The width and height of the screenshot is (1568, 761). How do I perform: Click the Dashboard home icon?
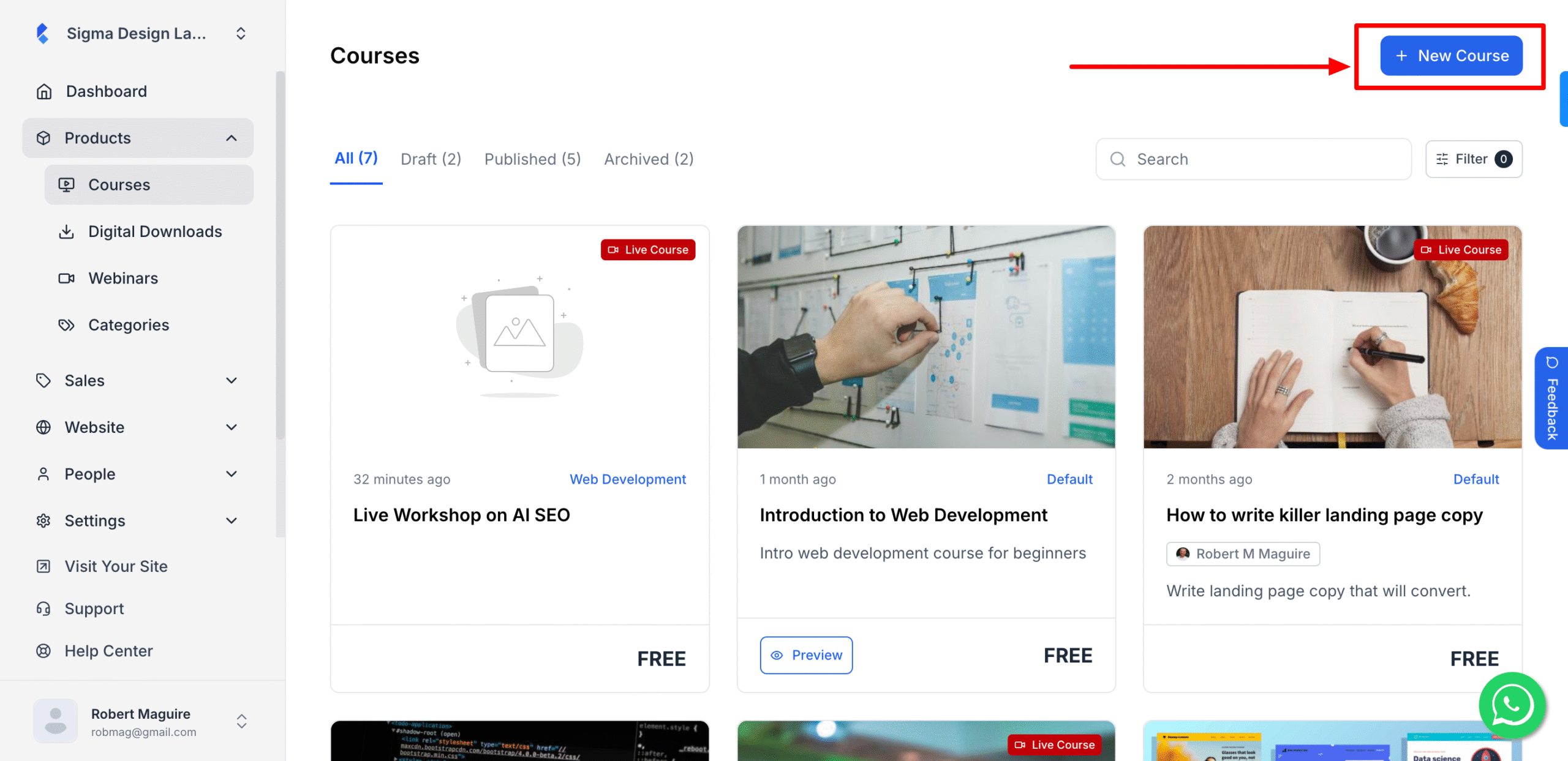pos(44,91)
